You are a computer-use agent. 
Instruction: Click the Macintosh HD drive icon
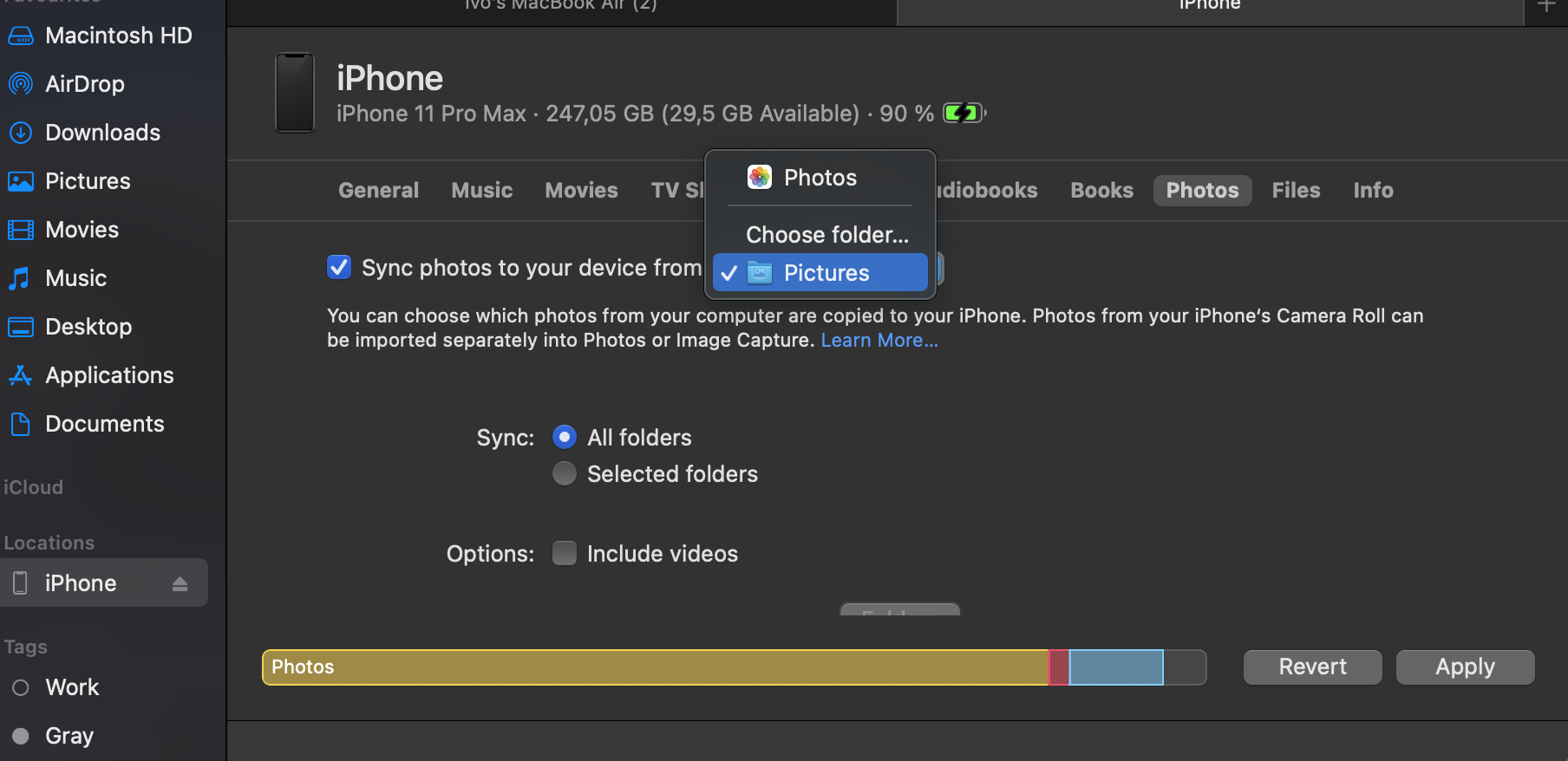[x=21, y=36]
